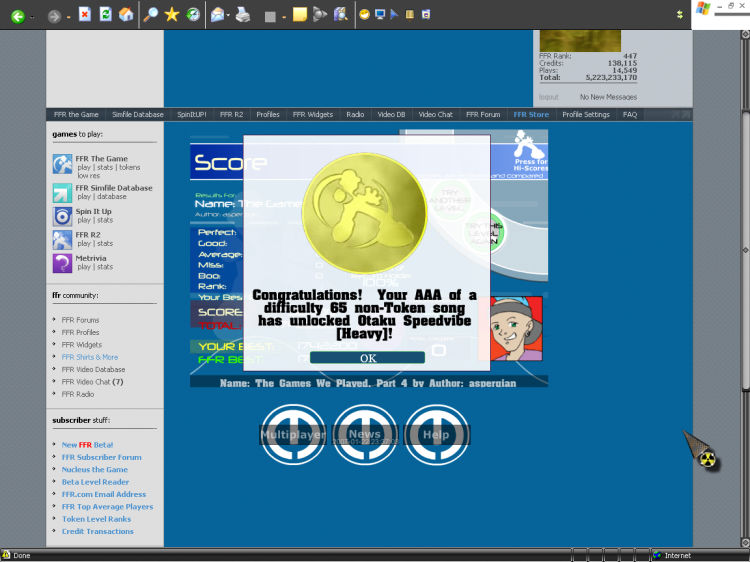Open Favorites with the star icon

pyautogui.click(x=172, y=15)
